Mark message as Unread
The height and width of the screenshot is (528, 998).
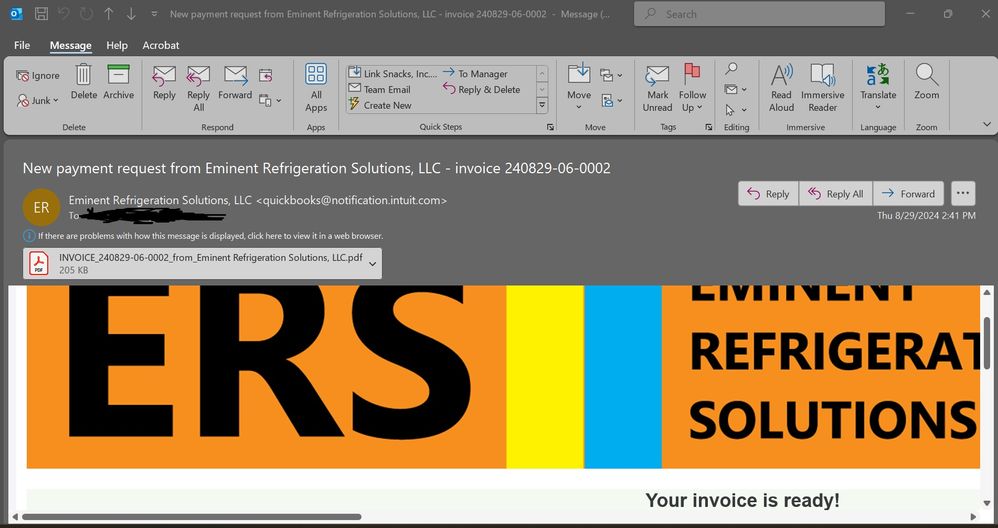pos(657,88)
